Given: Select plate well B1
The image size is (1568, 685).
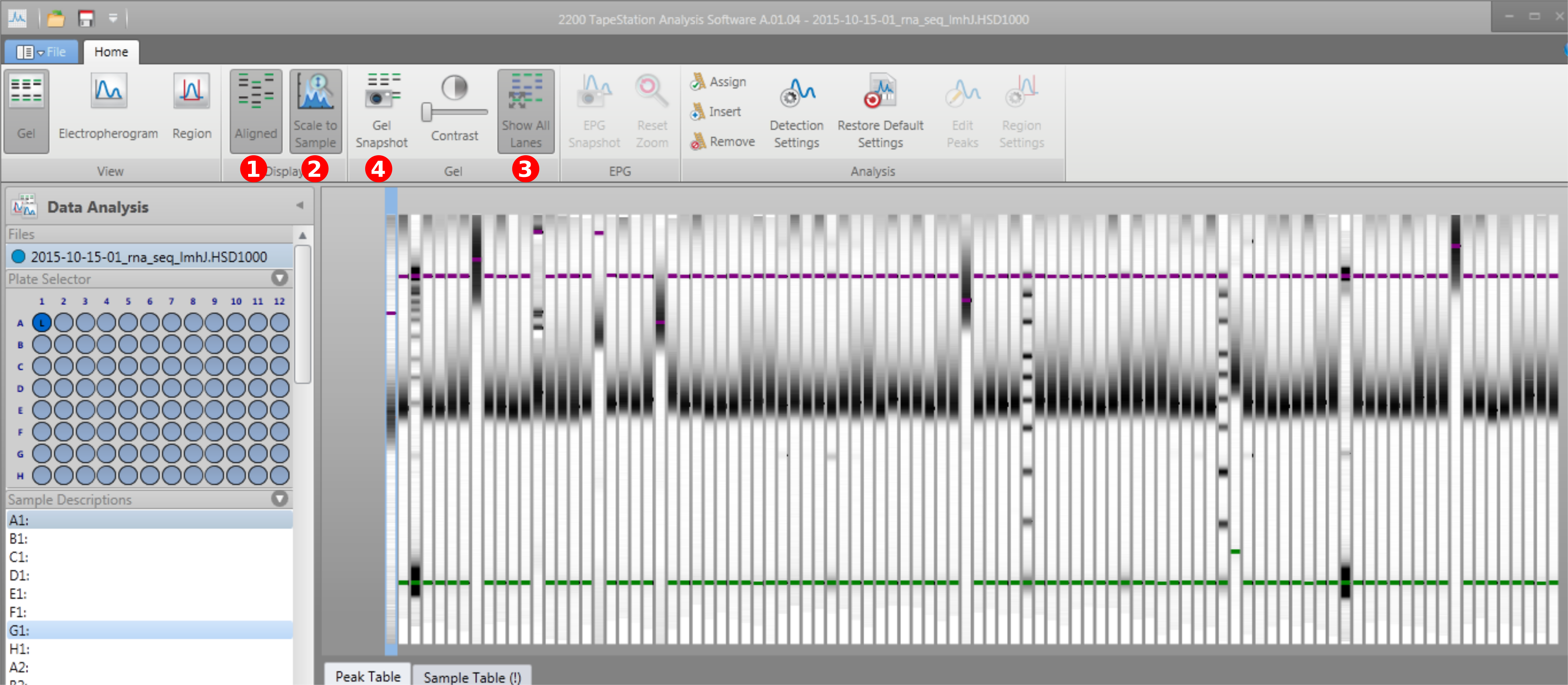Looking at the screenshot, I should pos(42,345).
